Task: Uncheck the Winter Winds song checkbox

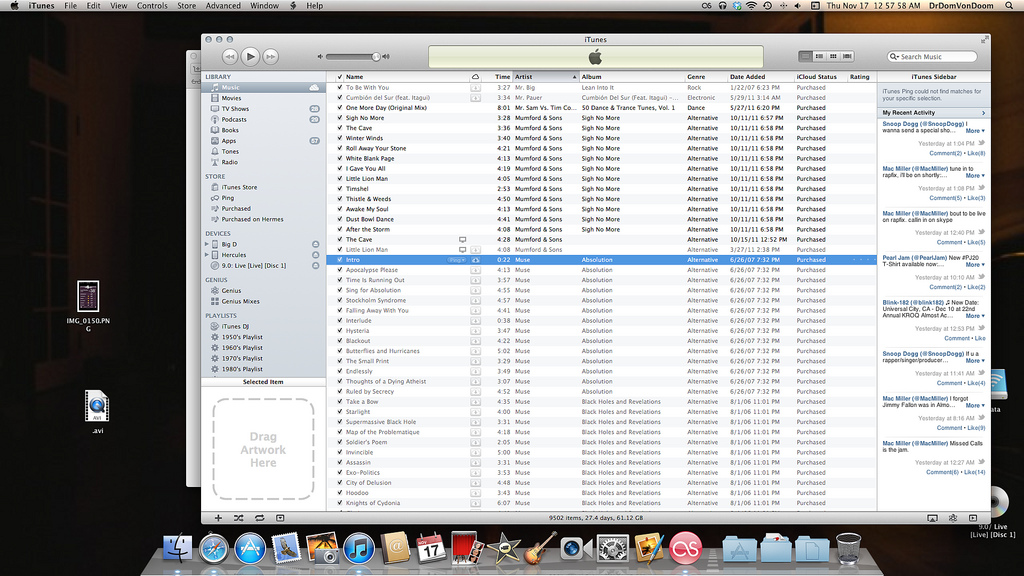Action: point(340,138)
